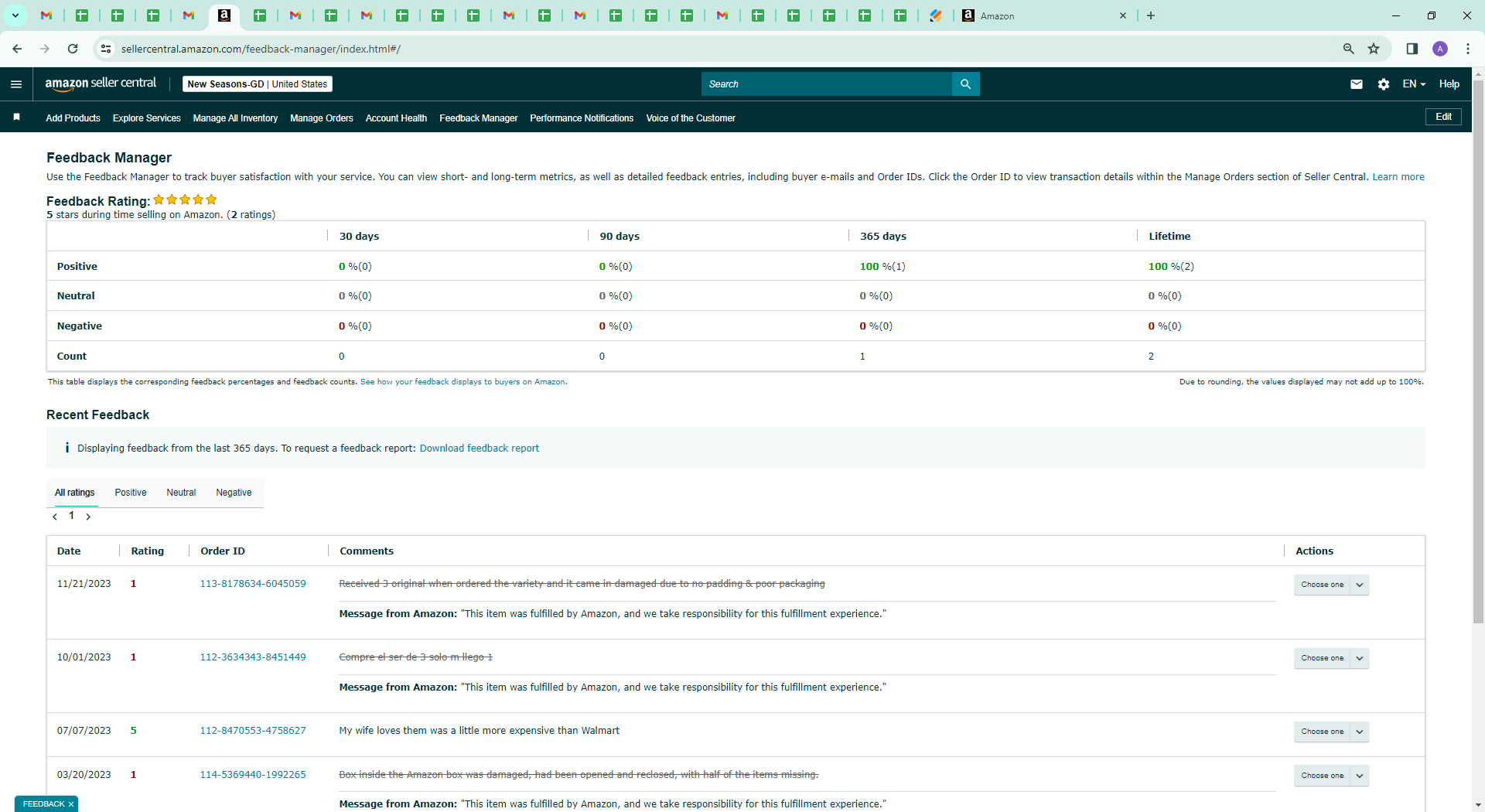Open Choose one for 11/21/2023 feedback
Screen dimensions: 1485x812
[x=1331, y=585]
